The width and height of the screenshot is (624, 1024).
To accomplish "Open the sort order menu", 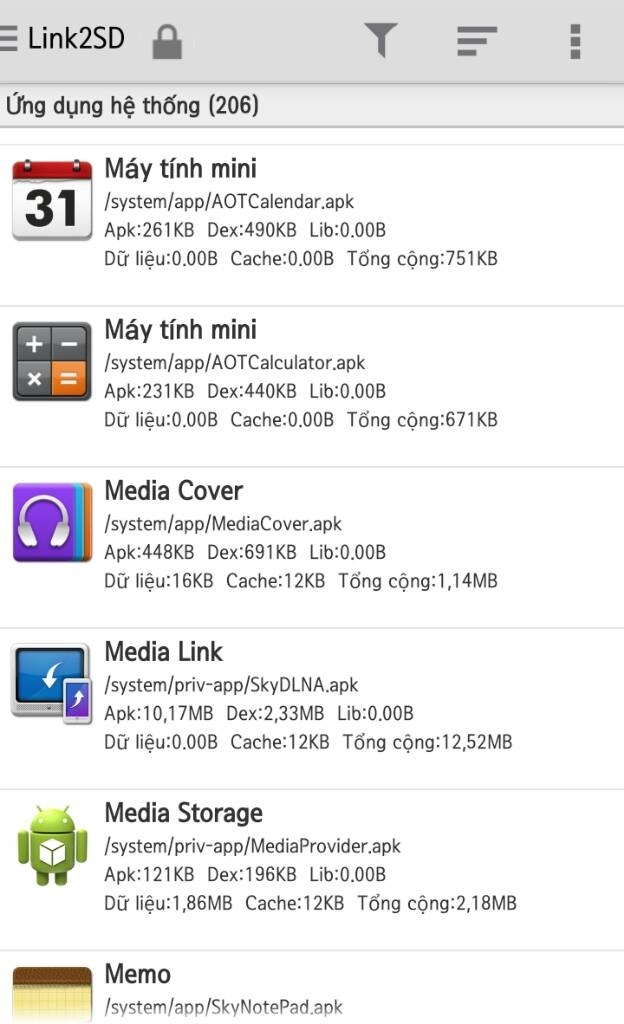I will (477, 41).
